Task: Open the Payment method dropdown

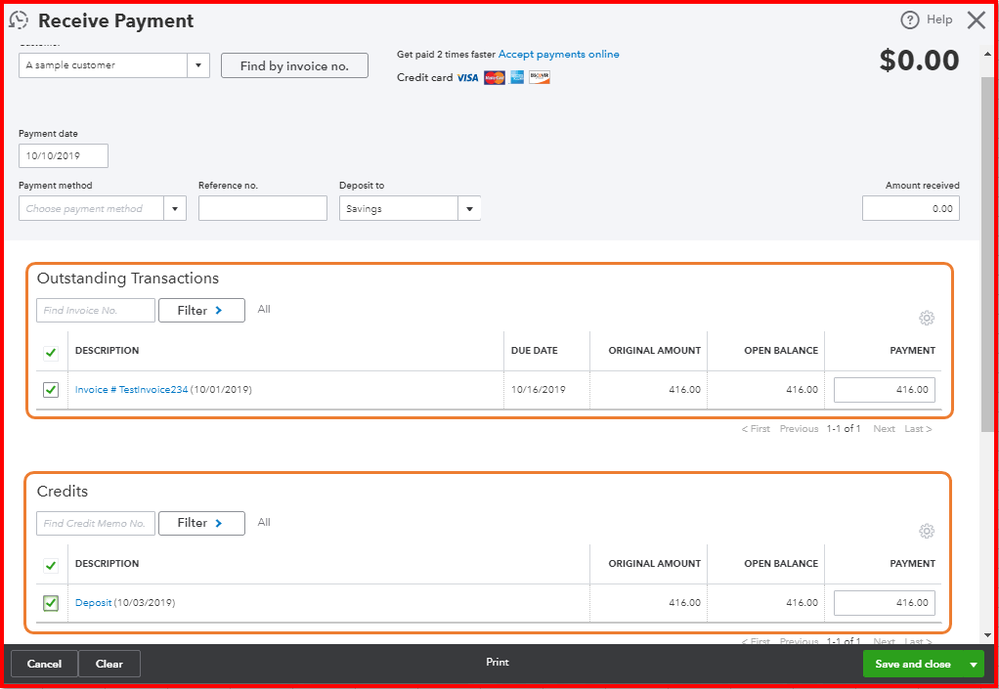Action: tap(174, 208)
